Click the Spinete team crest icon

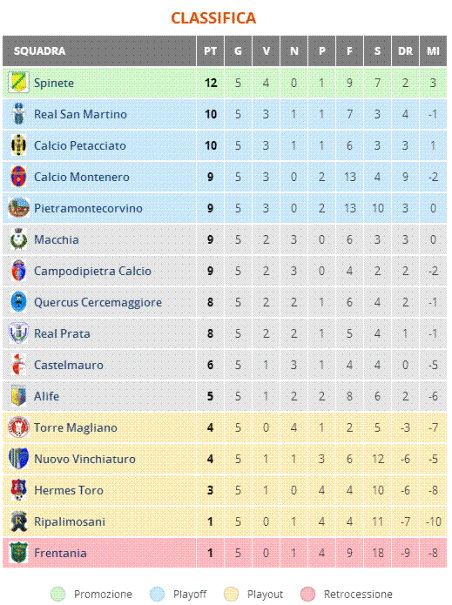[19, 83]
